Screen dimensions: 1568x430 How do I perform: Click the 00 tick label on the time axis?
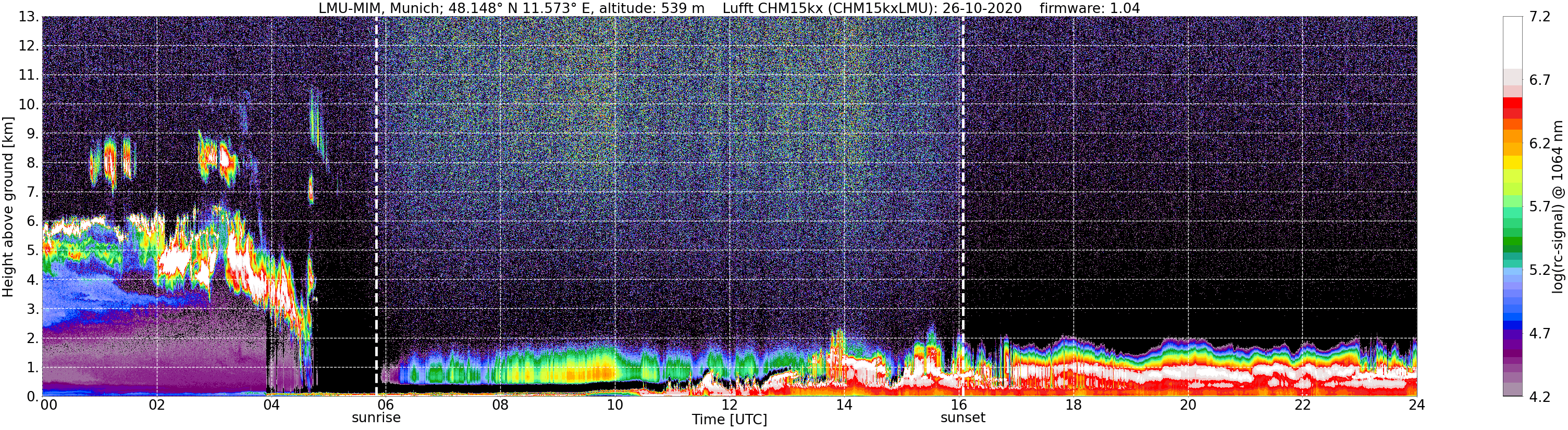(x=48, y=405)
